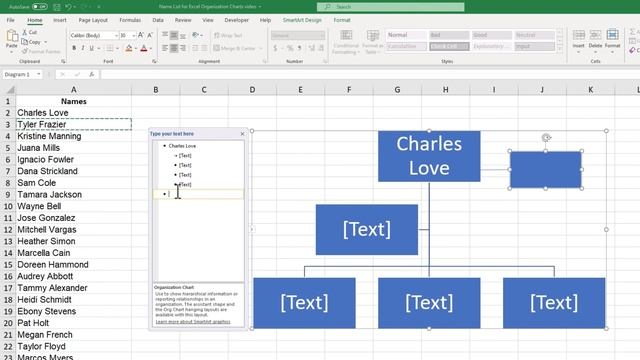The height and width of the screenshot is (360, 640).
Task: Open the font color dropdown arrow
Action: 151,49
